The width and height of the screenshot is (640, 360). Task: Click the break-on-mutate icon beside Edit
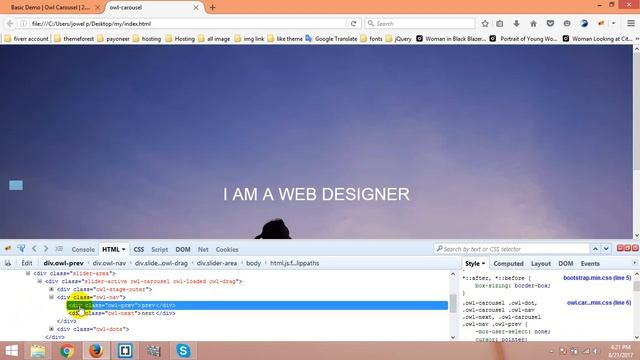click(x=8, y=263)
